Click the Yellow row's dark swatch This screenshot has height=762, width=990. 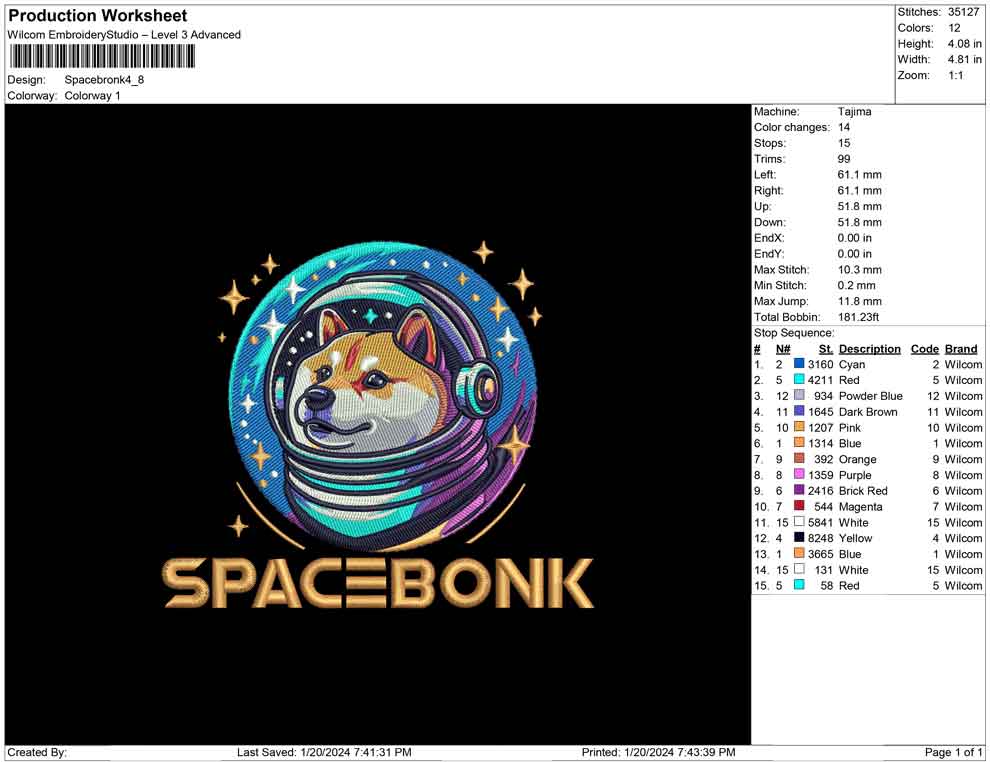pyautogui.click(x=799, y=538)
